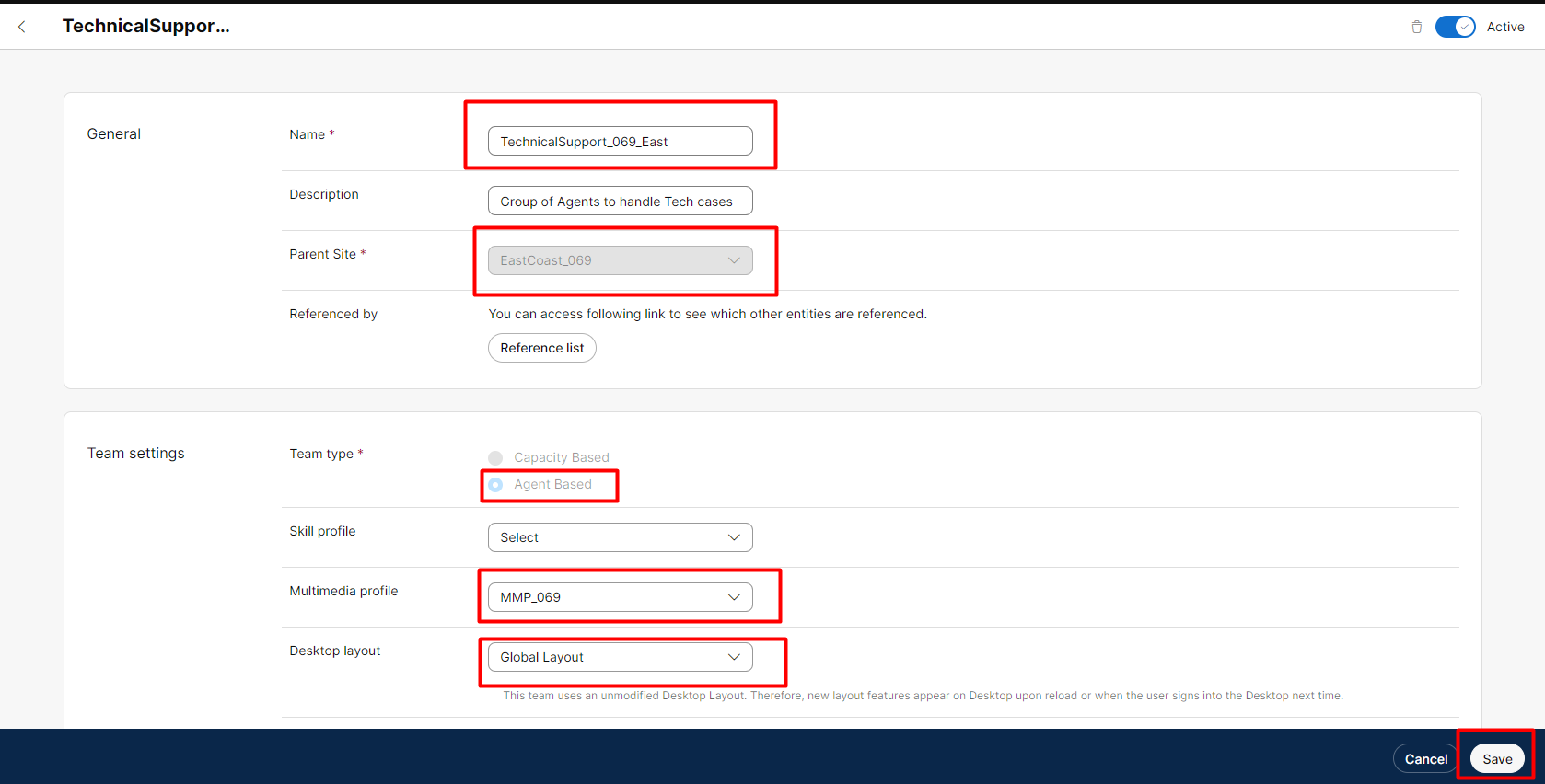Screen dimensions: 1545x784
Task: Click the Multimedia profile label
Action: [x=343, y=591]
